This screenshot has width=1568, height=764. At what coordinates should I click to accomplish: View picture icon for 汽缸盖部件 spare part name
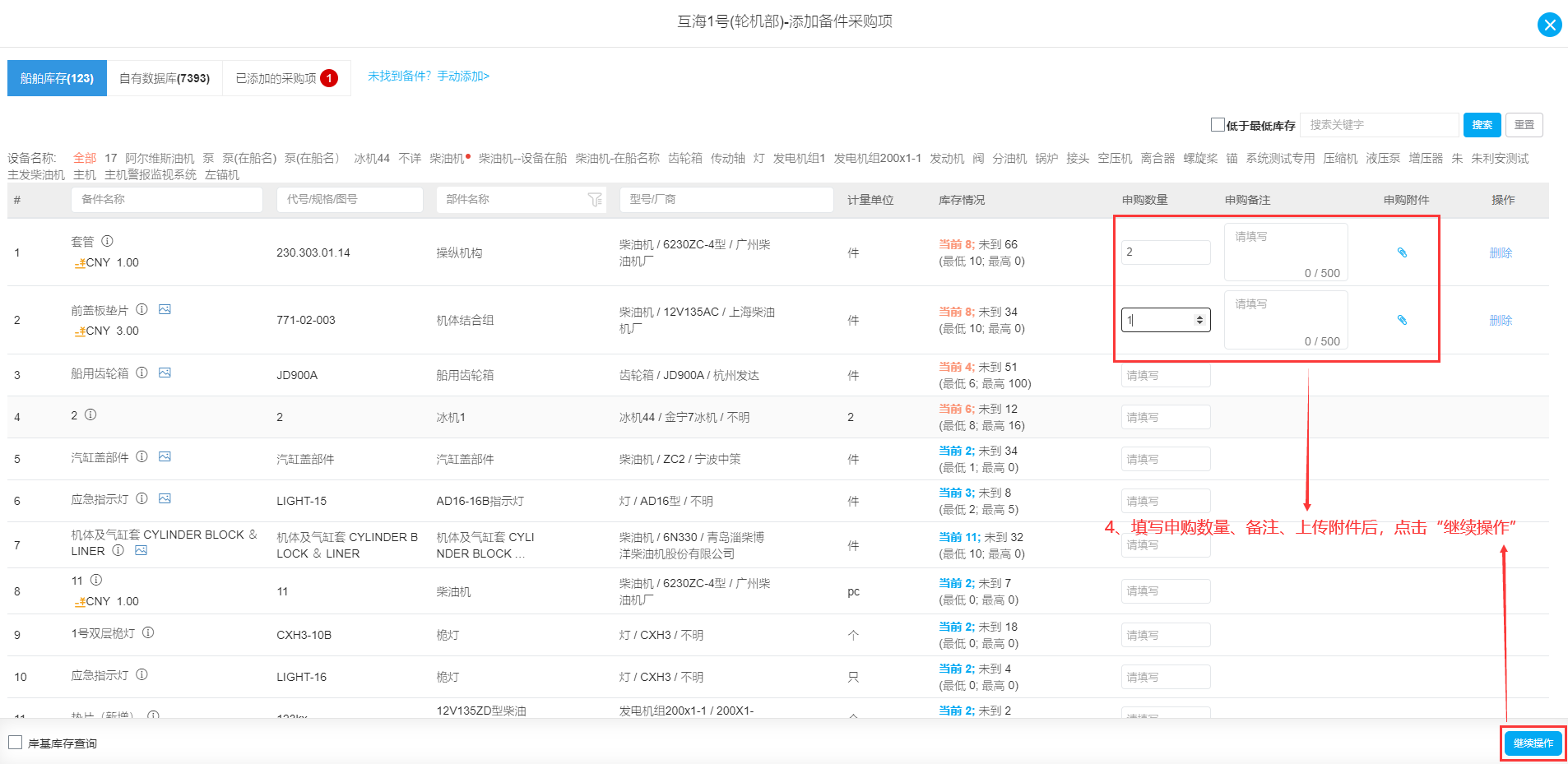pyautogui.click(x=165, y=456)
